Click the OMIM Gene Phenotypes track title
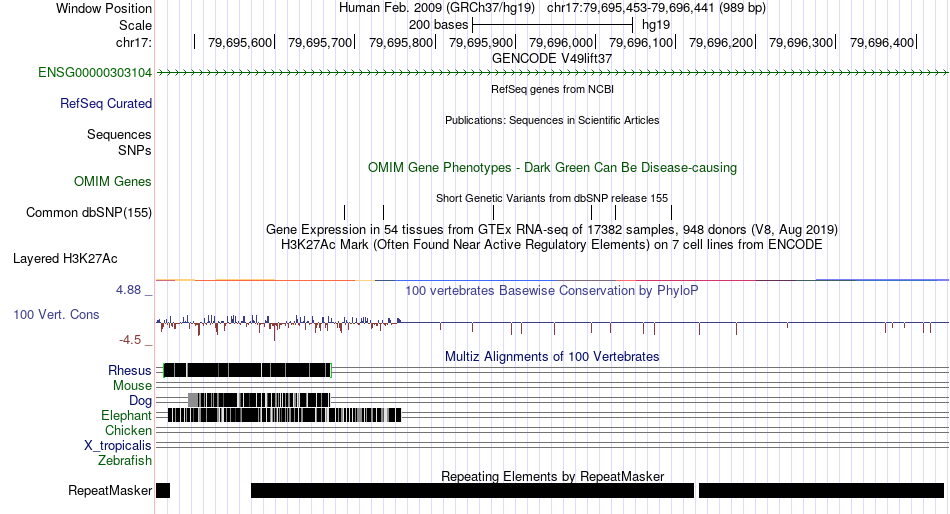This screenshot has height=514, width=950. [x=552, y=167]
